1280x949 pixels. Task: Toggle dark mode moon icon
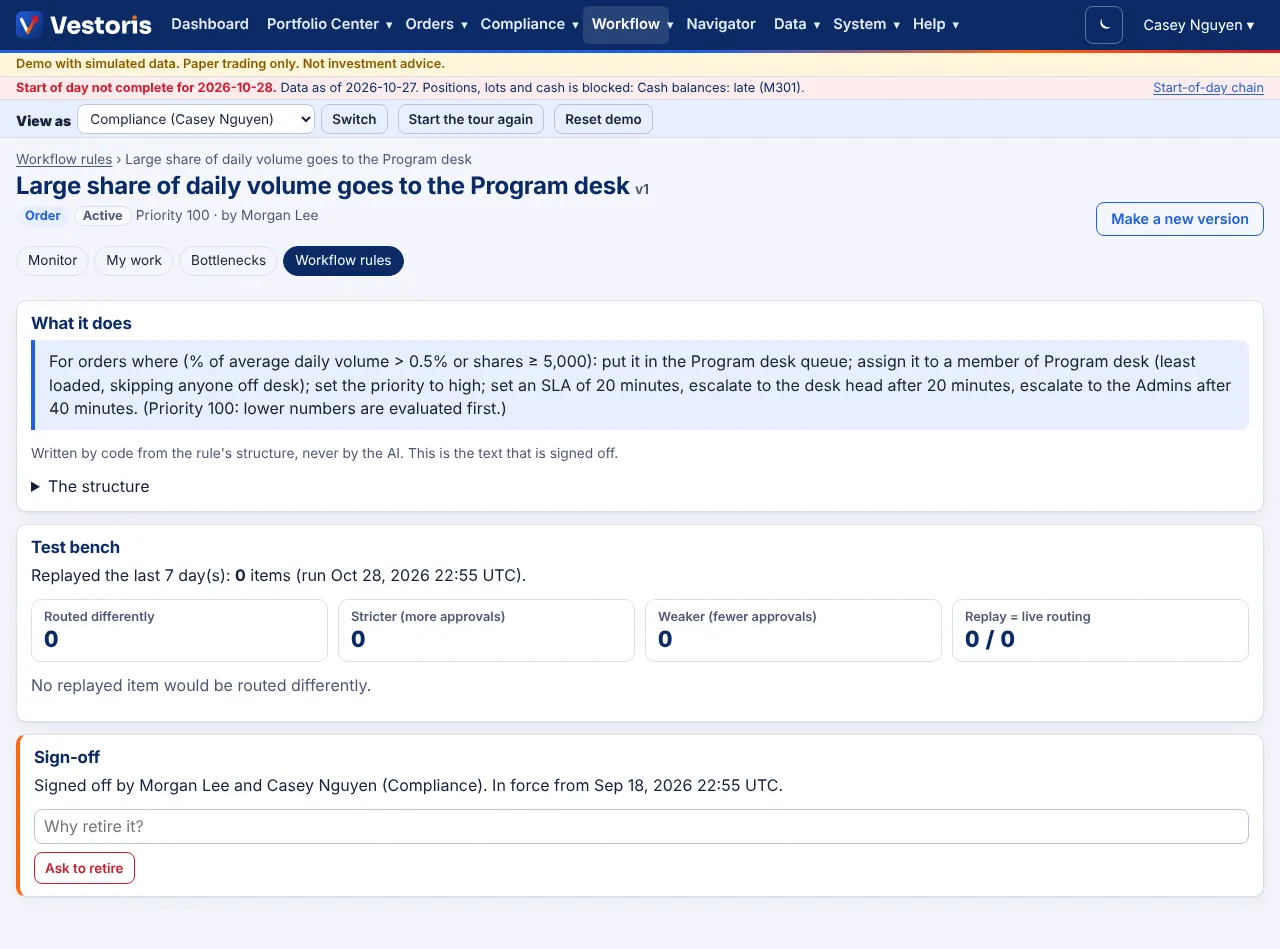pos(1104,25)
